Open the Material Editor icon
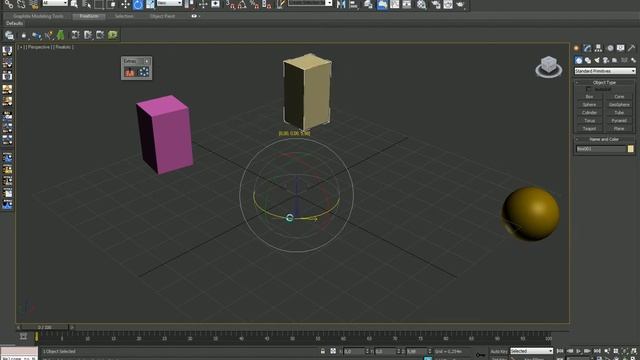Viewport: 640px width, 360px height. point(422,4)
